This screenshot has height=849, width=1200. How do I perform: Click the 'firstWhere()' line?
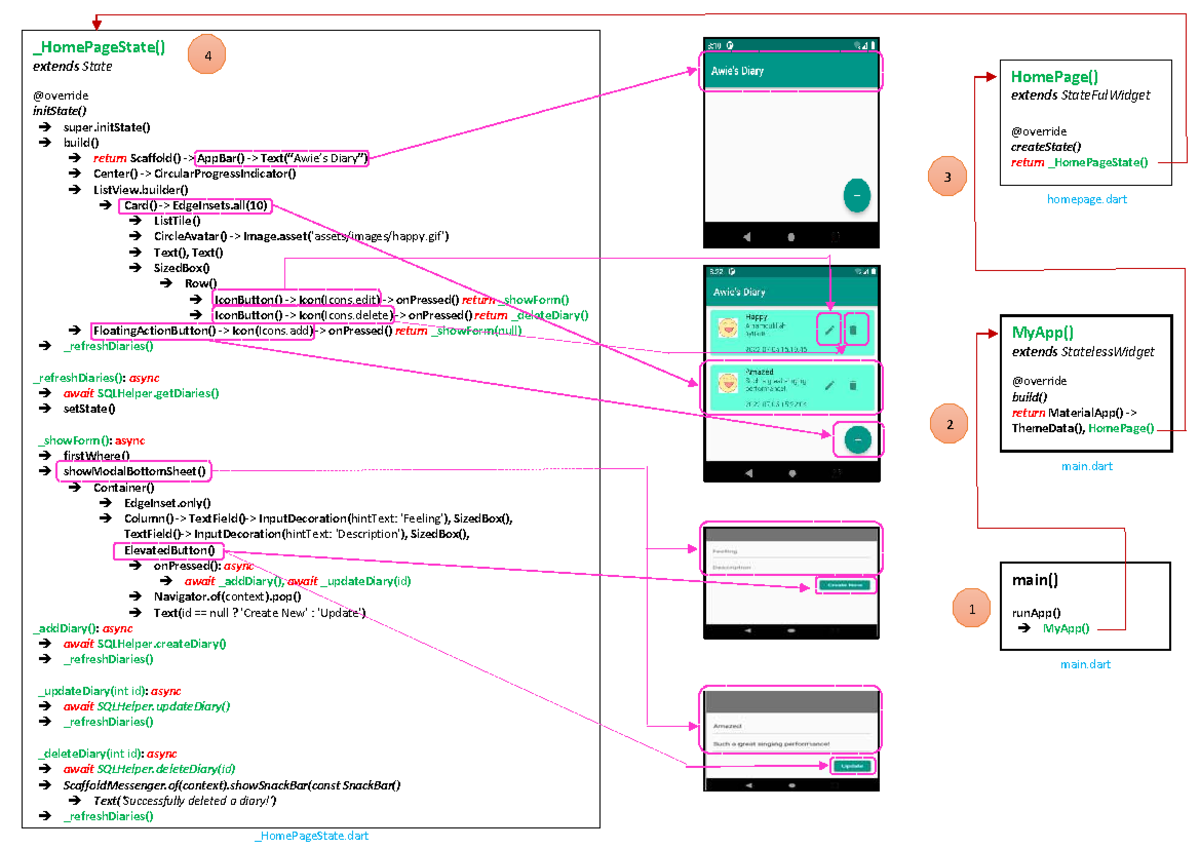point(96,455)
